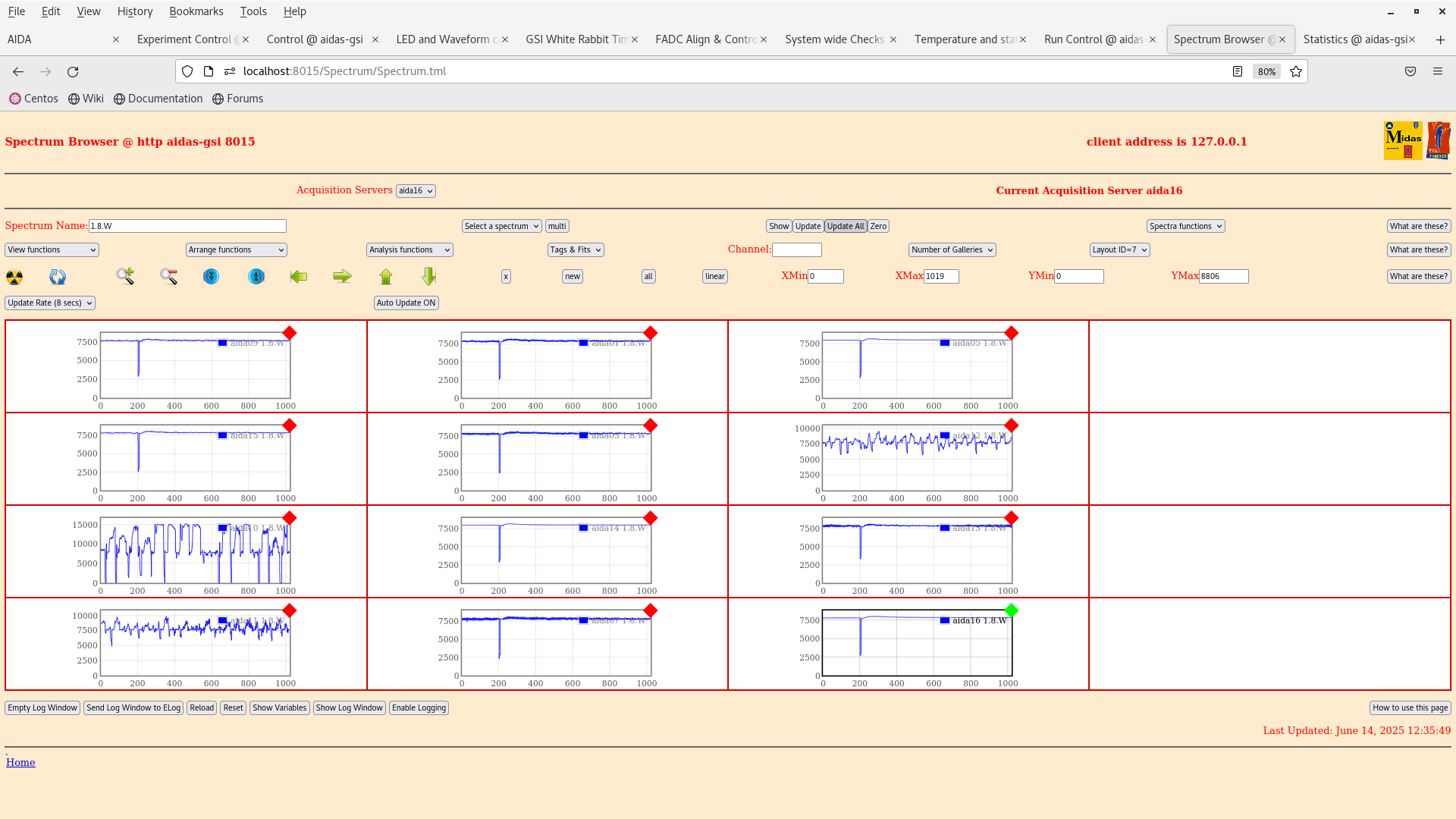Switch to the Run Control tab
Viewport: 1456px width, 819px height.
tap(1094, 39)
